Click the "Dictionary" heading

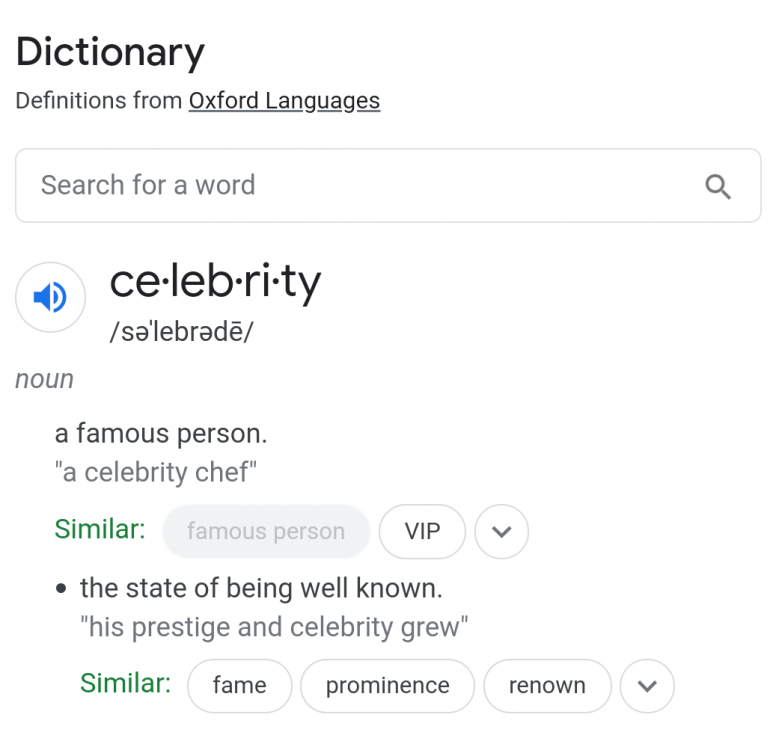(x=110, y=51)
